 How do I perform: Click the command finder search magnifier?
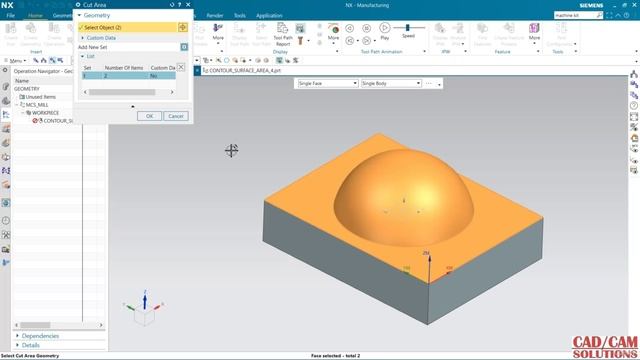599,15
